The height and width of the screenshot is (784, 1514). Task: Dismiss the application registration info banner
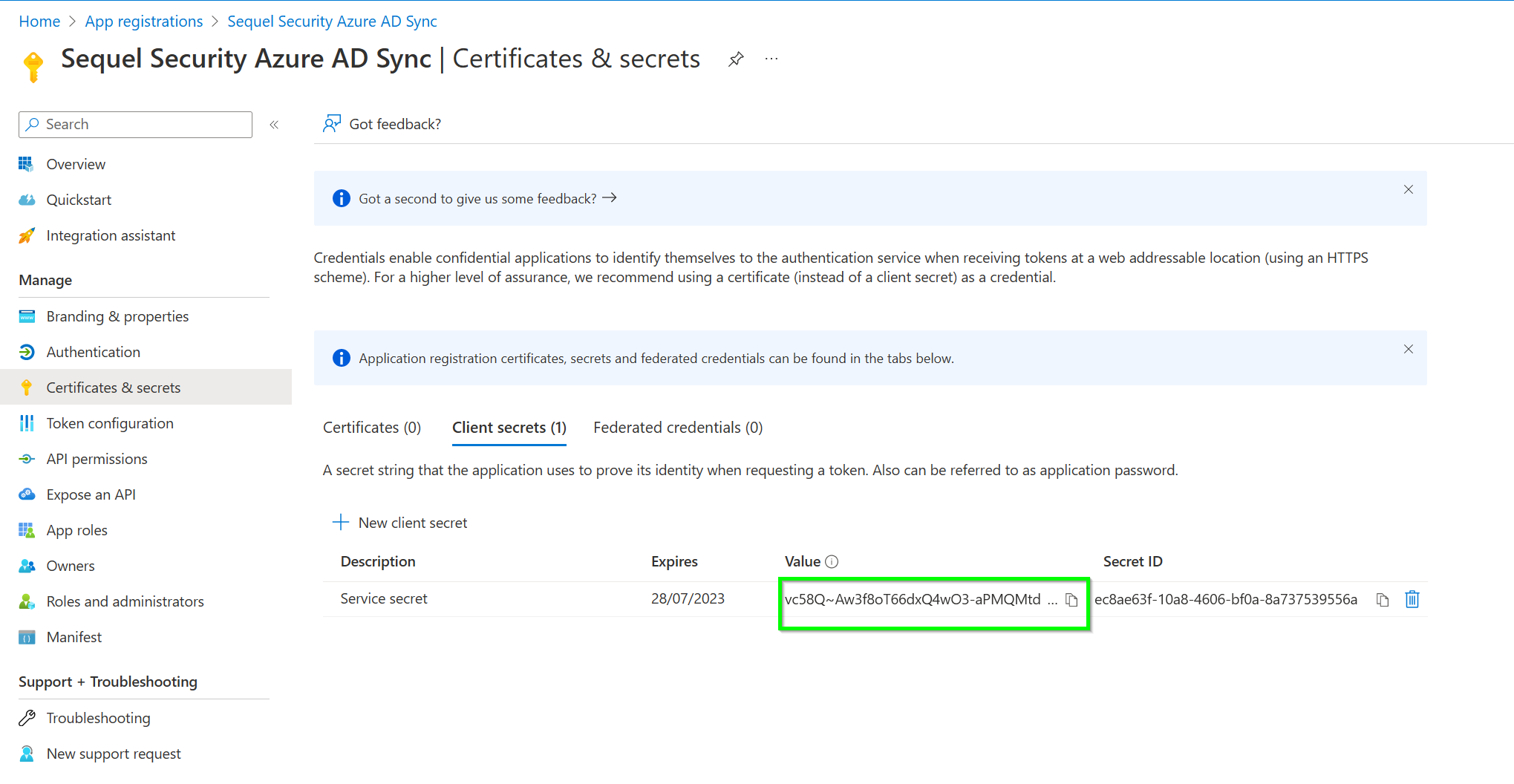point(1409,349)
